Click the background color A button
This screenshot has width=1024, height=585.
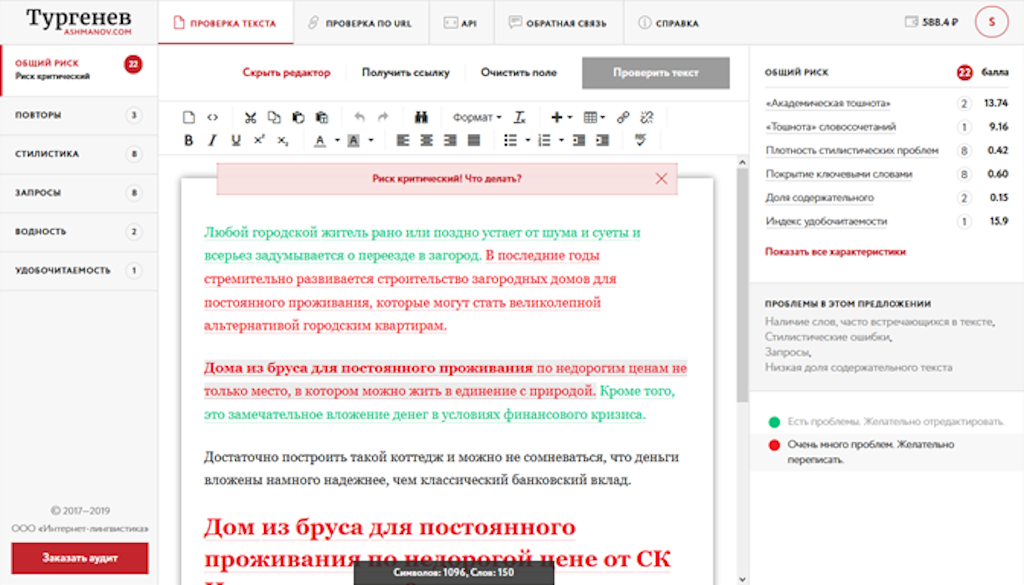pyautogui.click(x=353, y=140)
